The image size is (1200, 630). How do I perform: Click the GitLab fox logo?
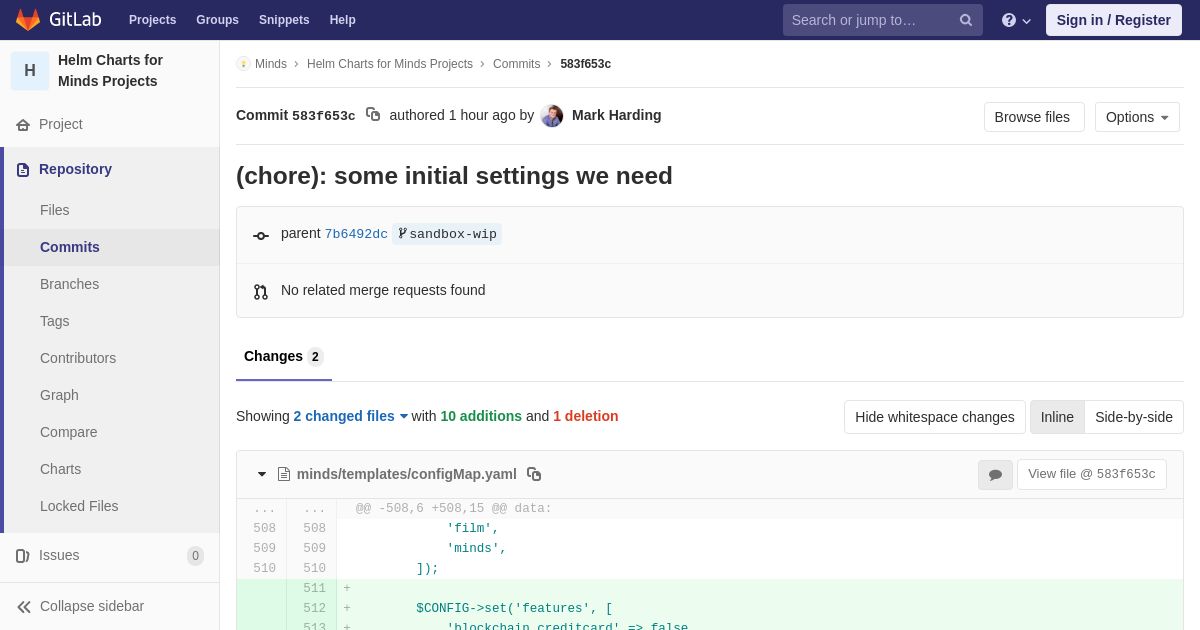28,20
